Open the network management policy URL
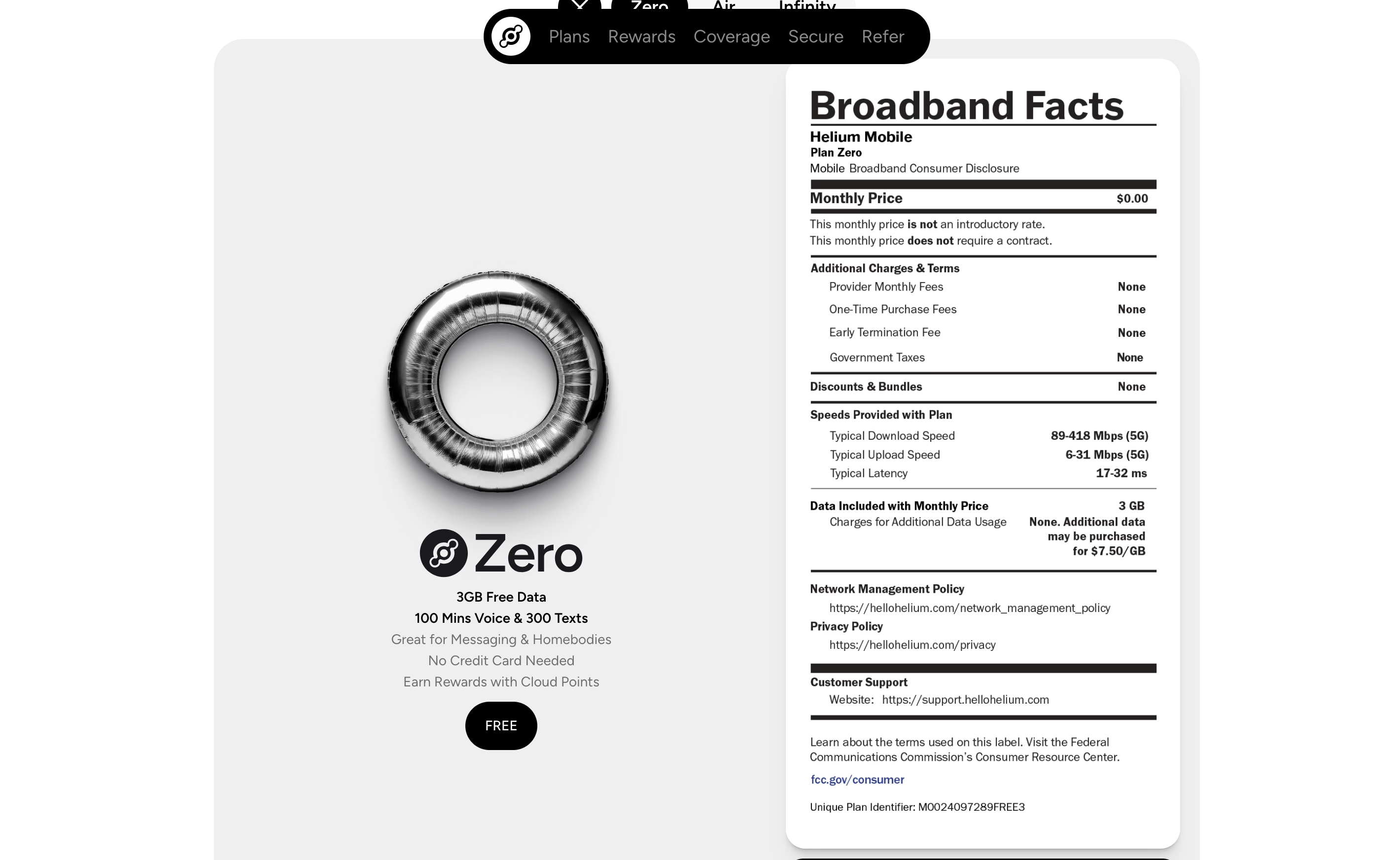Viewport: 1400px width, 860px height. [x=969, y=608]
